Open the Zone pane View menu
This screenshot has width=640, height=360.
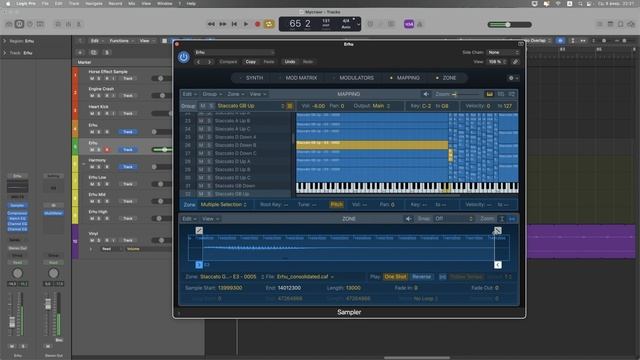pos(211,219)
